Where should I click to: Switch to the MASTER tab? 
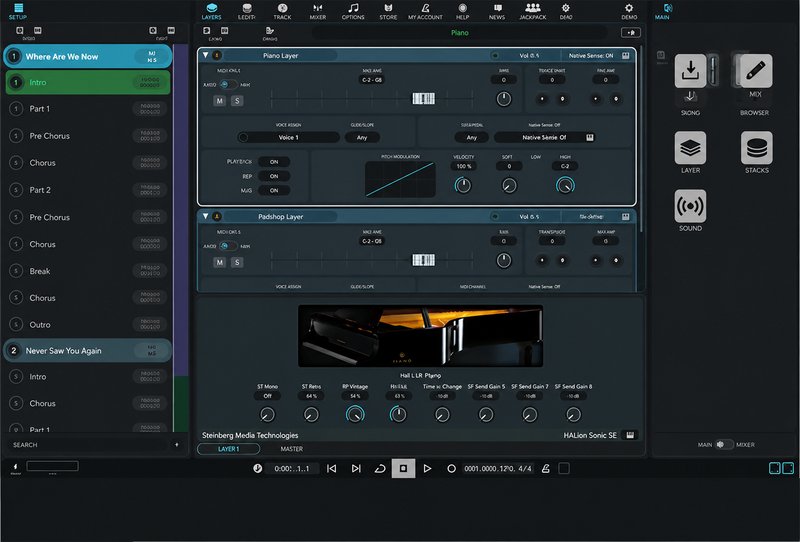pyautogui.click(x=291, y=449)
